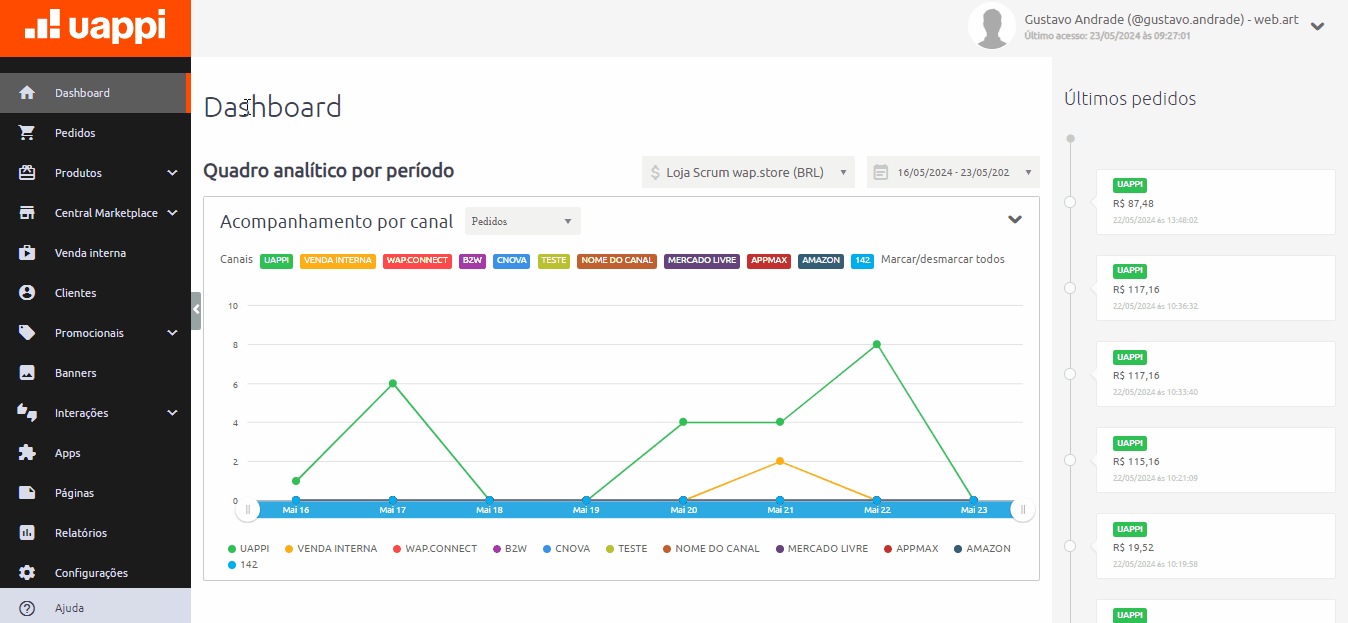This screenshot has height=623, width=1348.
Task: Toggle the B2W channel tag
Action: (x=472, y=260)
